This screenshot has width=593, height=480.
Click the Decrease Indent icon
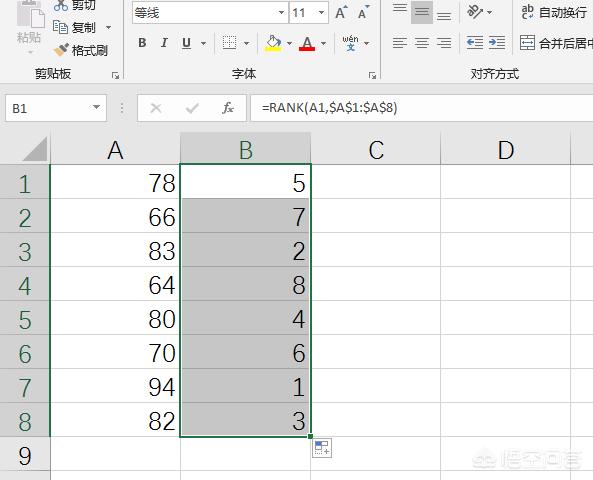pyautogui.click(x=475, y=42)
